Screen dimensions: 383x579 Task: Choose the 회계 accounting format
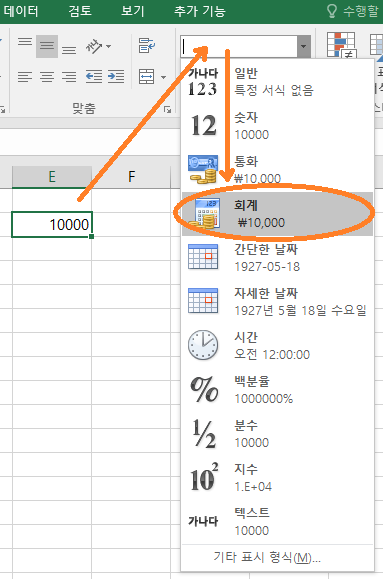click(x=277, y=213)
